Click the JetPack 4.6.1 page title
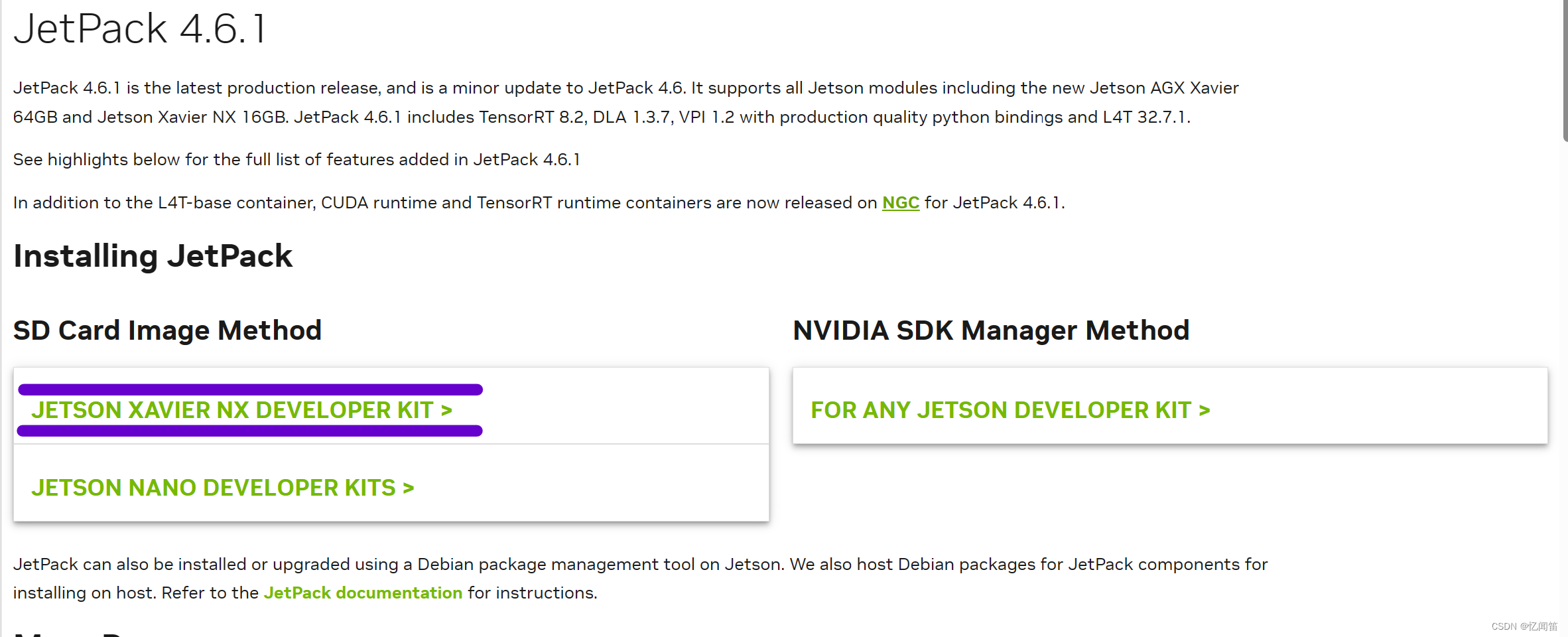1568x637 pixels. pos(140,29)
